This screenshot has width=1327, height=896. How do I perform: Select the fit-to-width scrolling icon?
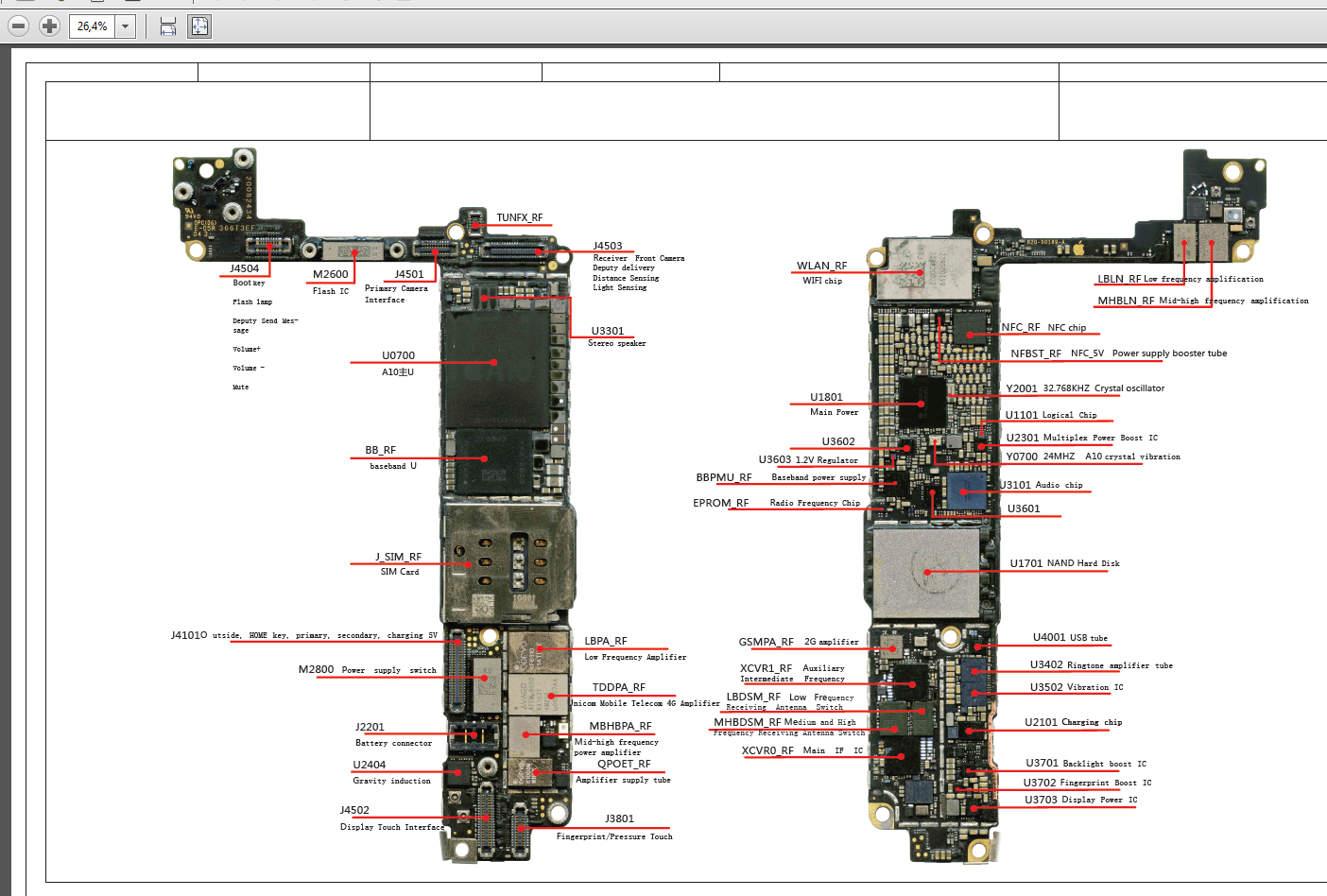(x=168, y=26)
